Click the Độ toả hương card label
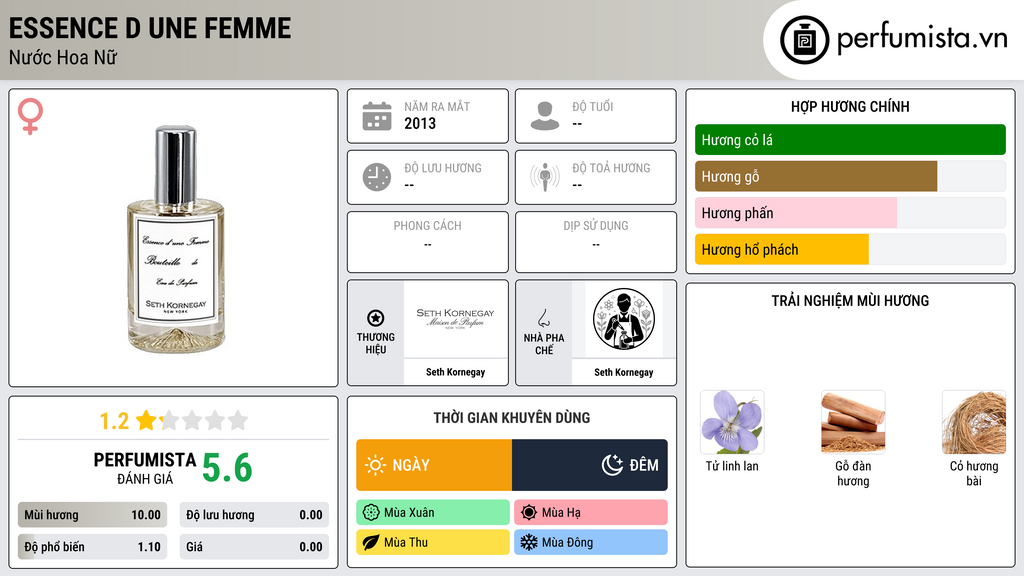The image size is (1024, 576). (x=611, y=168)
